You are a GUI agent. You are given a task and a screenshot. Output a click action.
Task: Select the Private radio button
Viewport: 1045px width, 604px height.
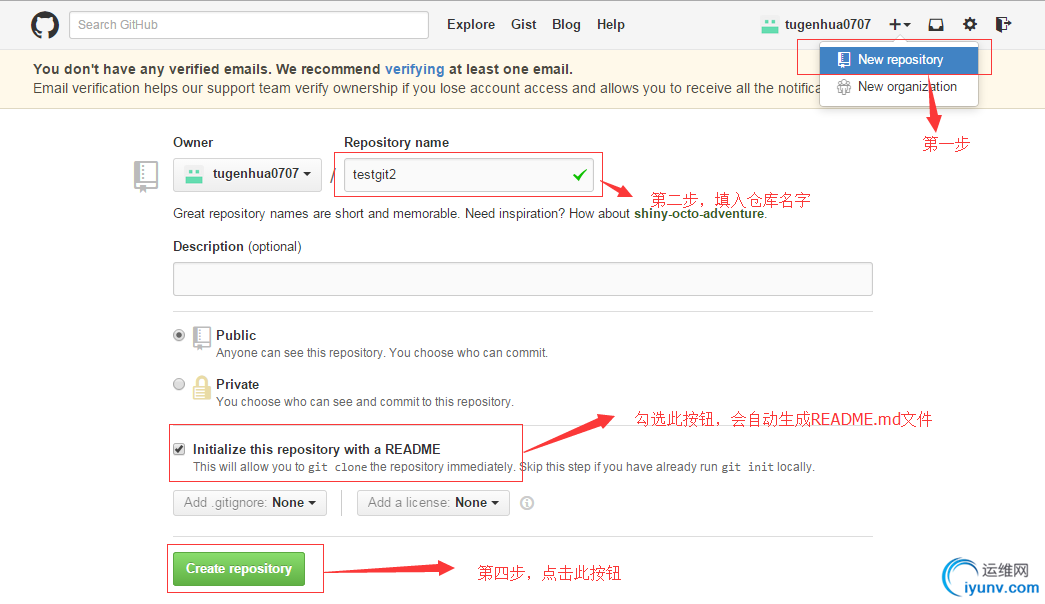(179, 384)
